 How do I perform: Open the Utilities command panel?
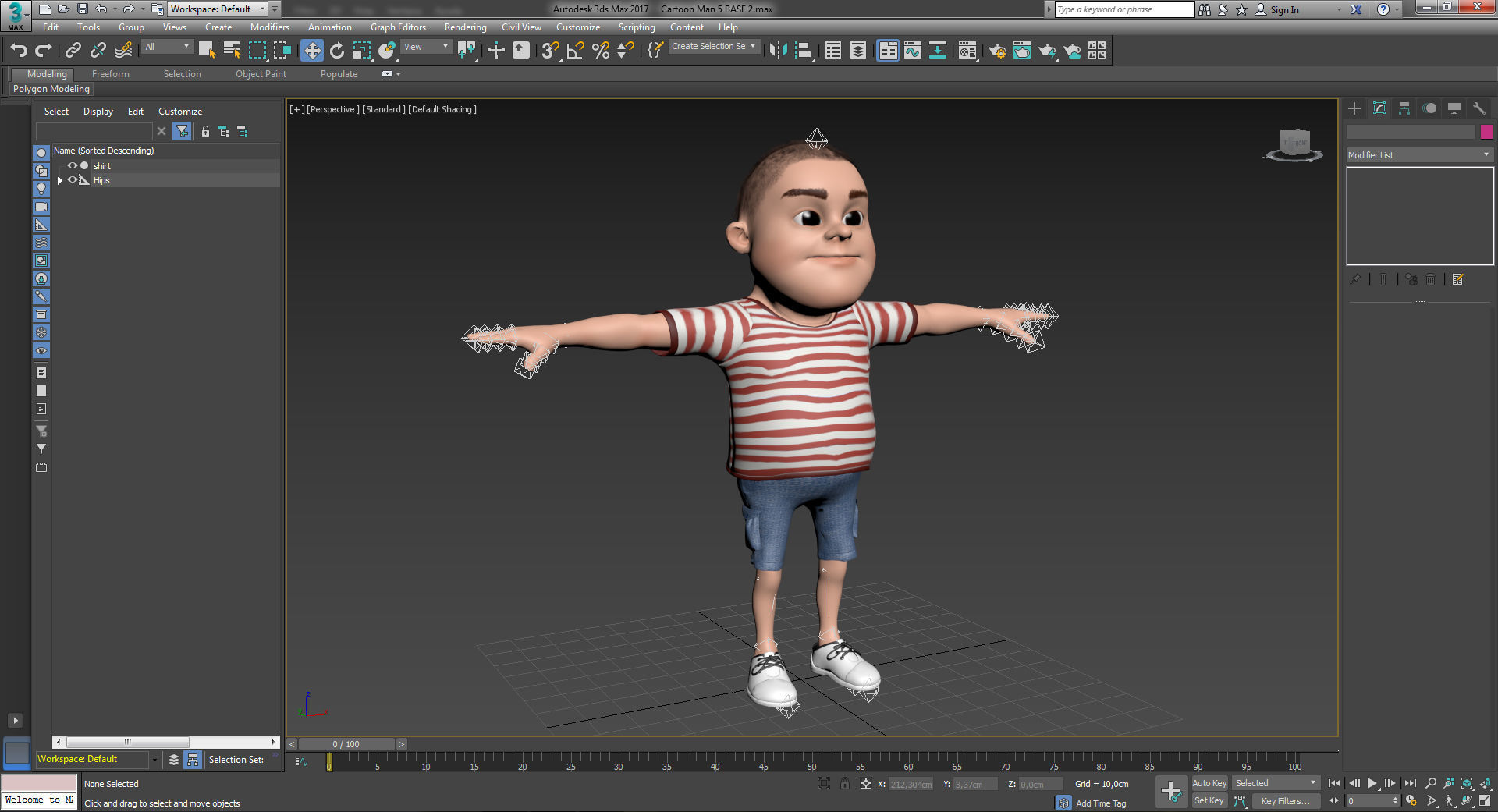click(x=1479, y=108)
